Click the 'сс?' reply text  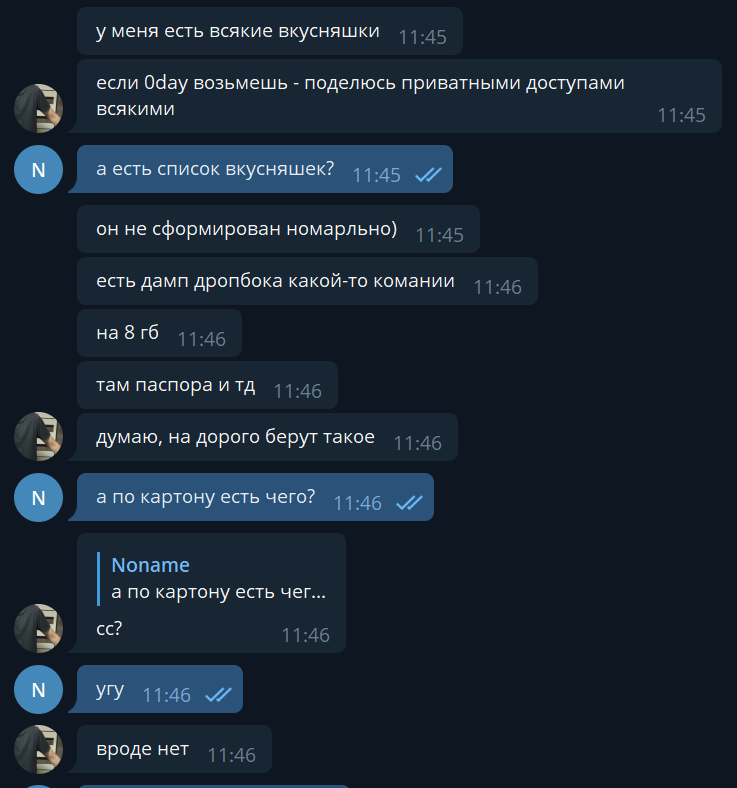pos(109,629)
